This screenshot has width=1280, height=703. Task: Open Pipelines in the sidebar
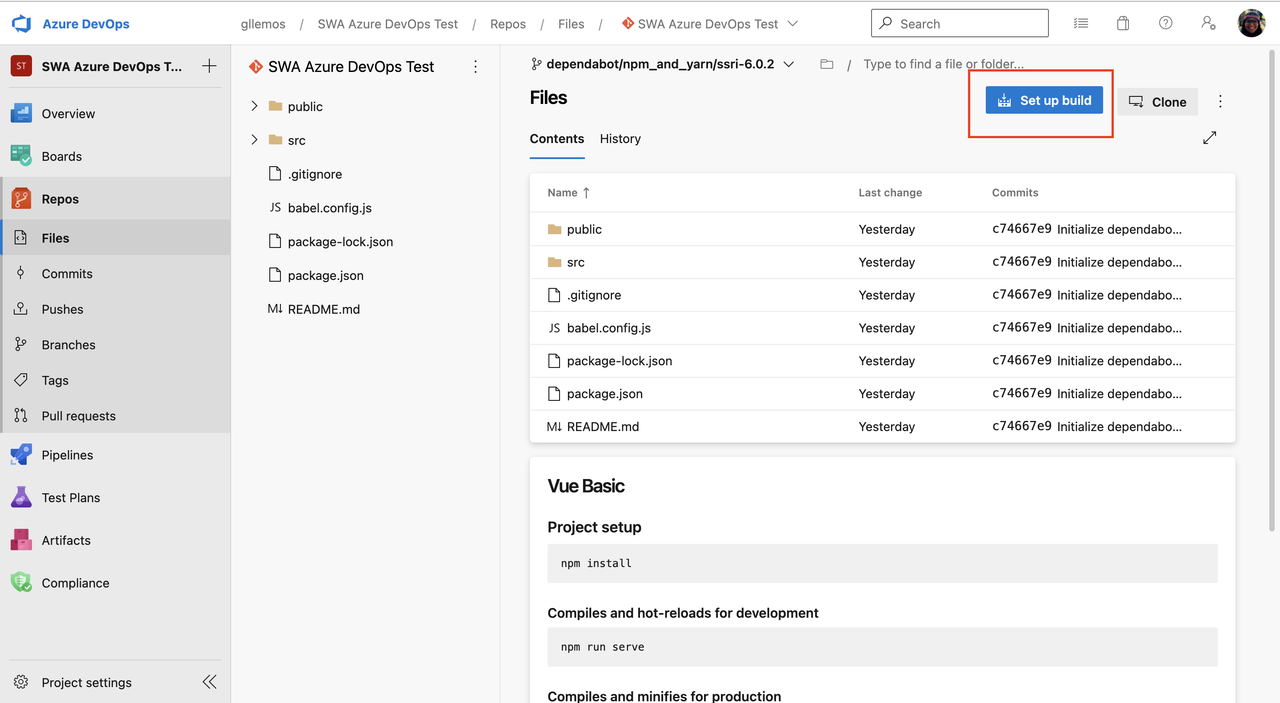(115, 455)
